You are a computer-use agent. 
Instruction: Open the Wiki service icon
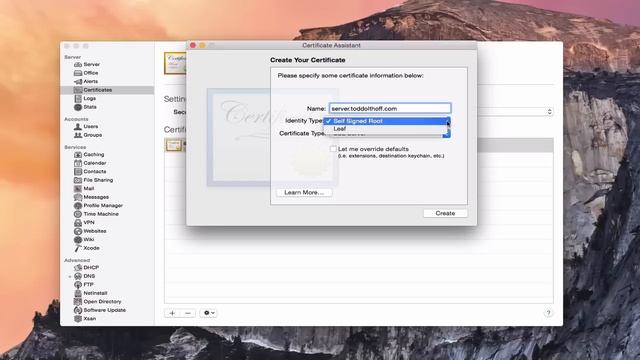click(78, 240)
